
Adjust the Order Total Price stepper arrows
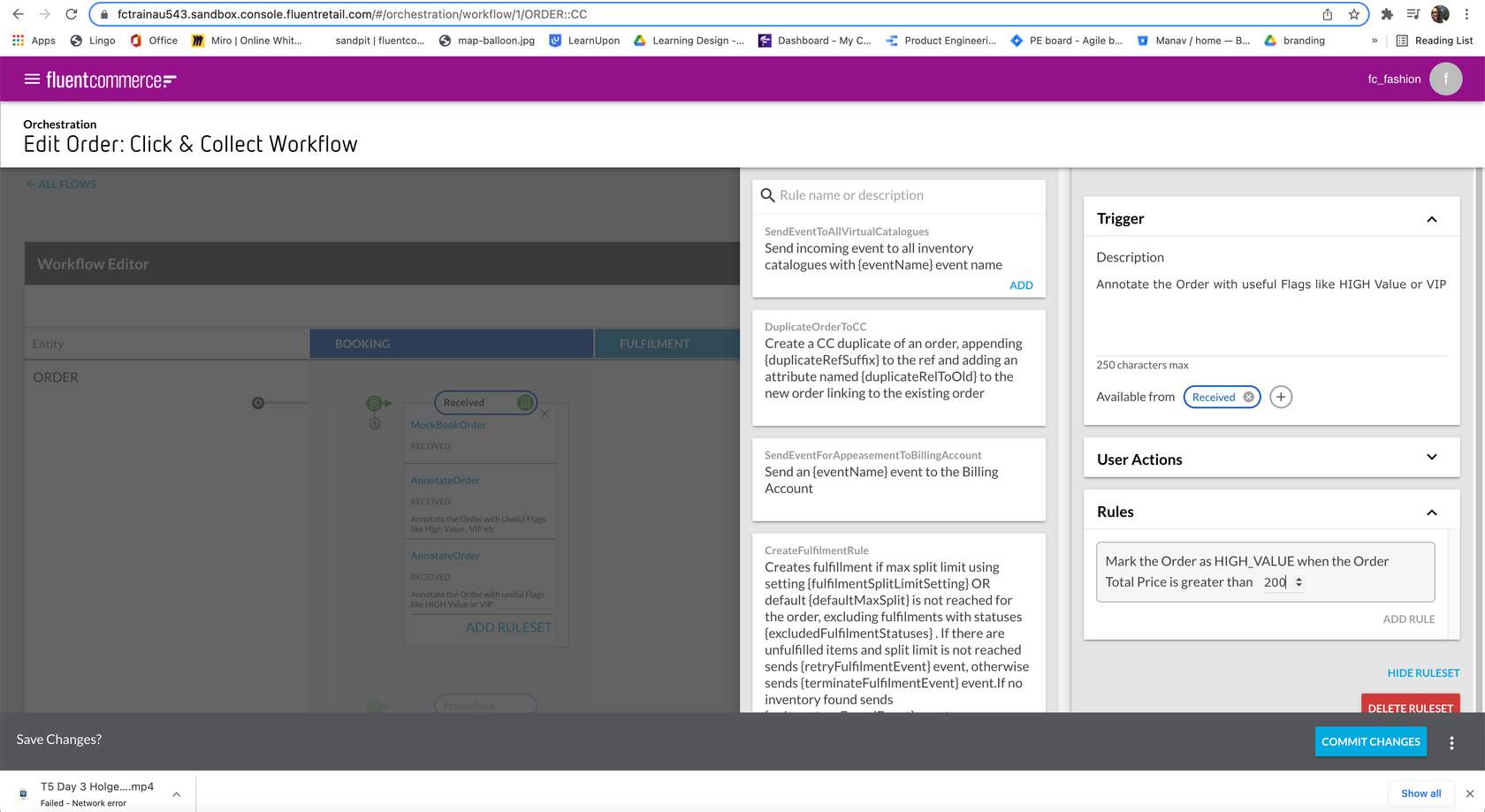coord(1298,582)
